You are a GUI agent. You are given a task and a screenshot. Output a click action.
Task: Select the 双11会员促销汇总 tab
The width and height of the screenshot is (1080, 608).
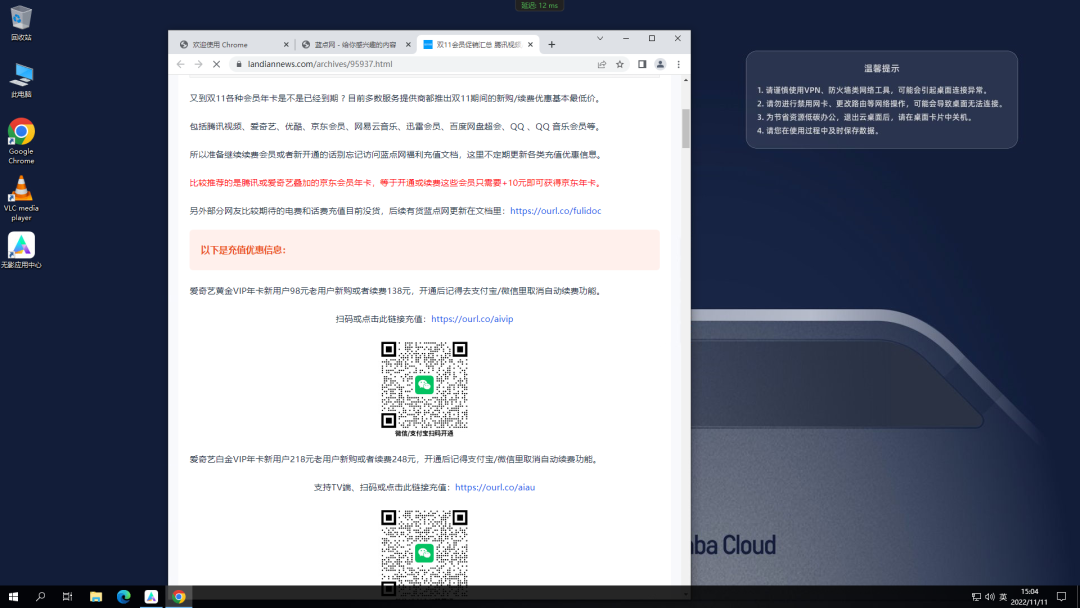(x=478, y=45)
